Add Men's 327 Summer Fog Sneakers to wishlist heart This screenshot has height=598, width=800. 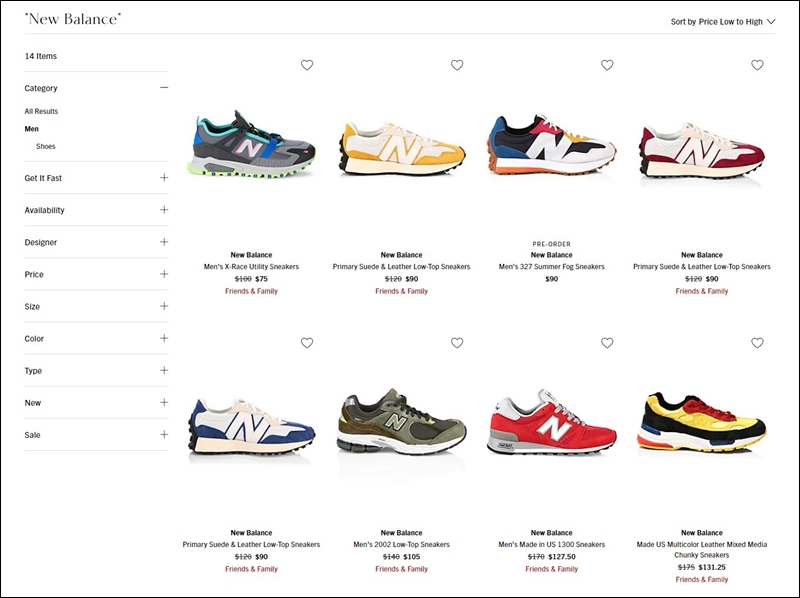(607, 65)
